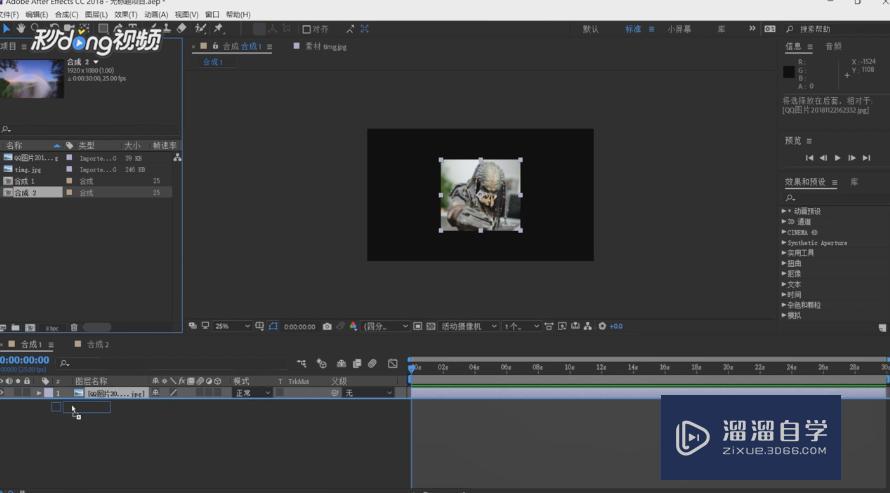This screenshot has width=890, height=493.
Task: Toggle the shy switch on layer 1
Action: 156,393
